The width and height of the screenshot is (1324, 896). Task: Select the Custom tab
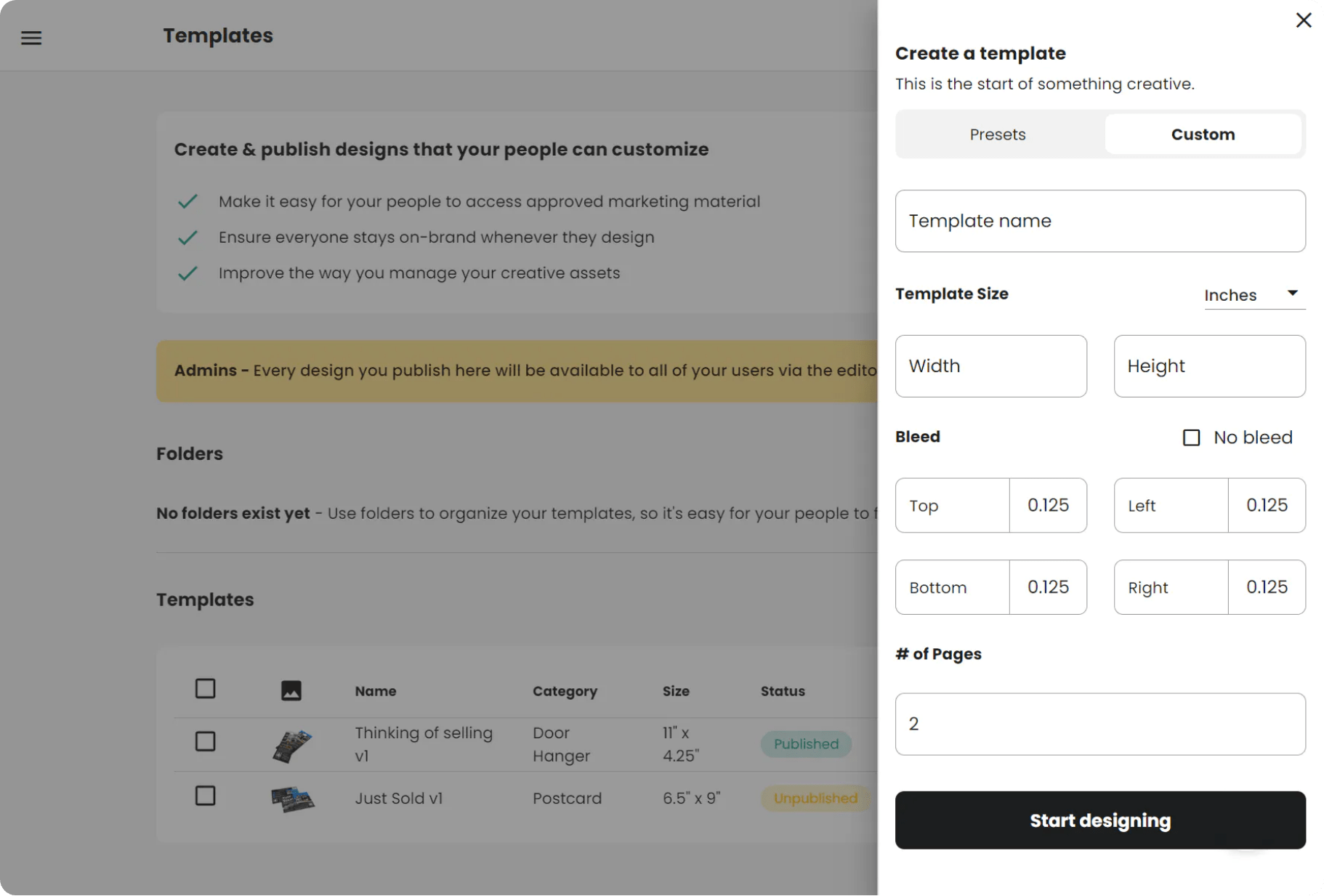[1203, 134]
